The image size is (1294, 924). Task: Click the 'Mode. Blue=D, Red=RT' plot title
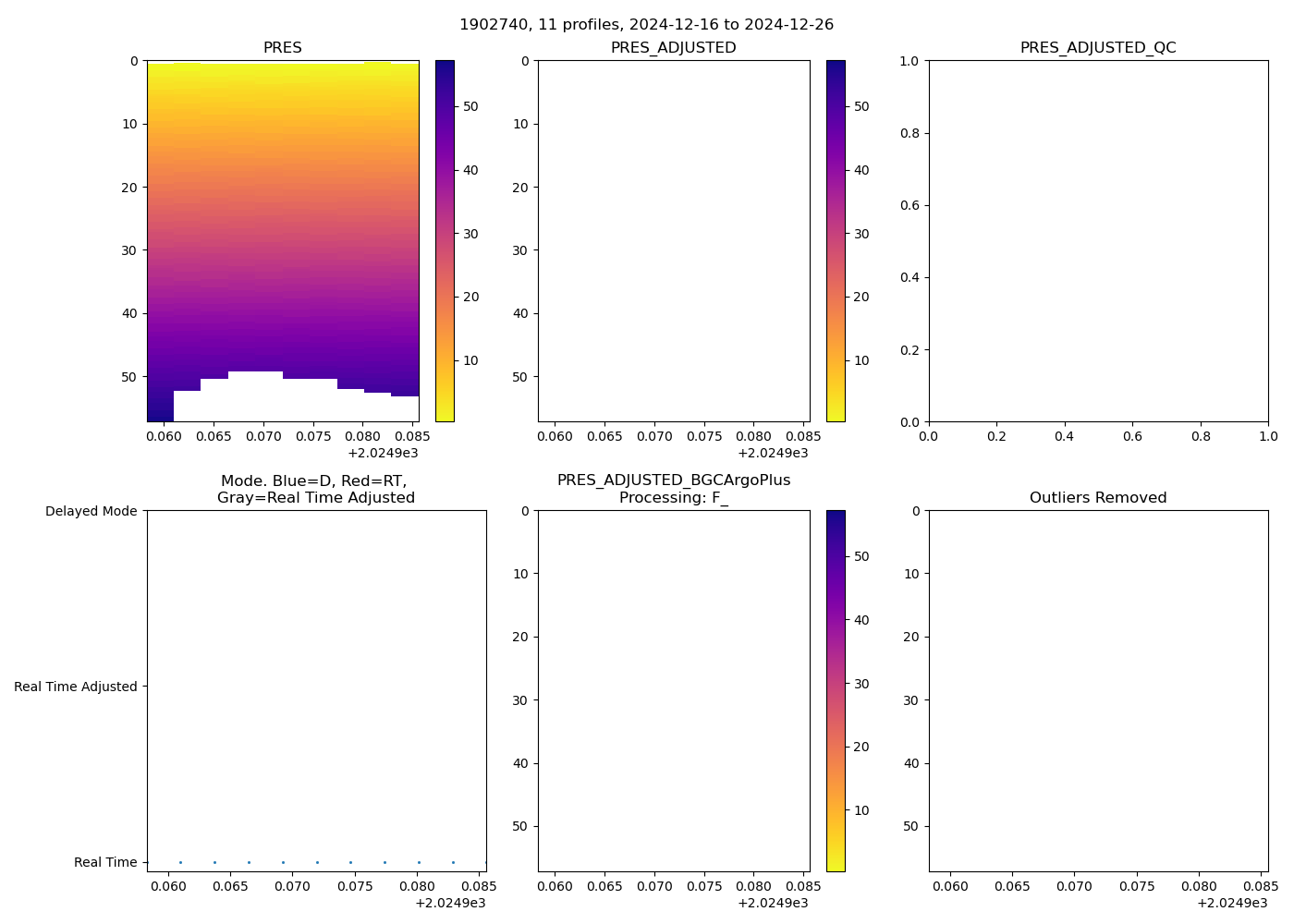pyautogui.click(x=314, y=481)
